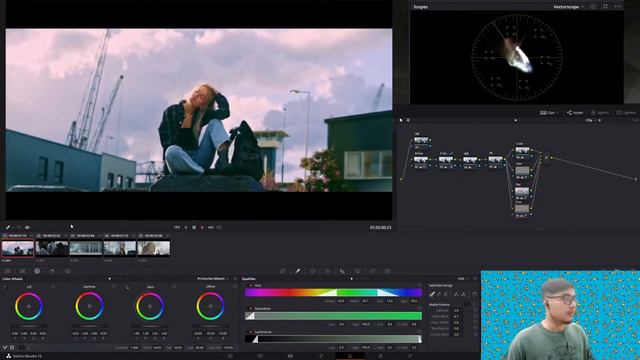
Task: Click the Sat value field
Action: coord(178,348)
